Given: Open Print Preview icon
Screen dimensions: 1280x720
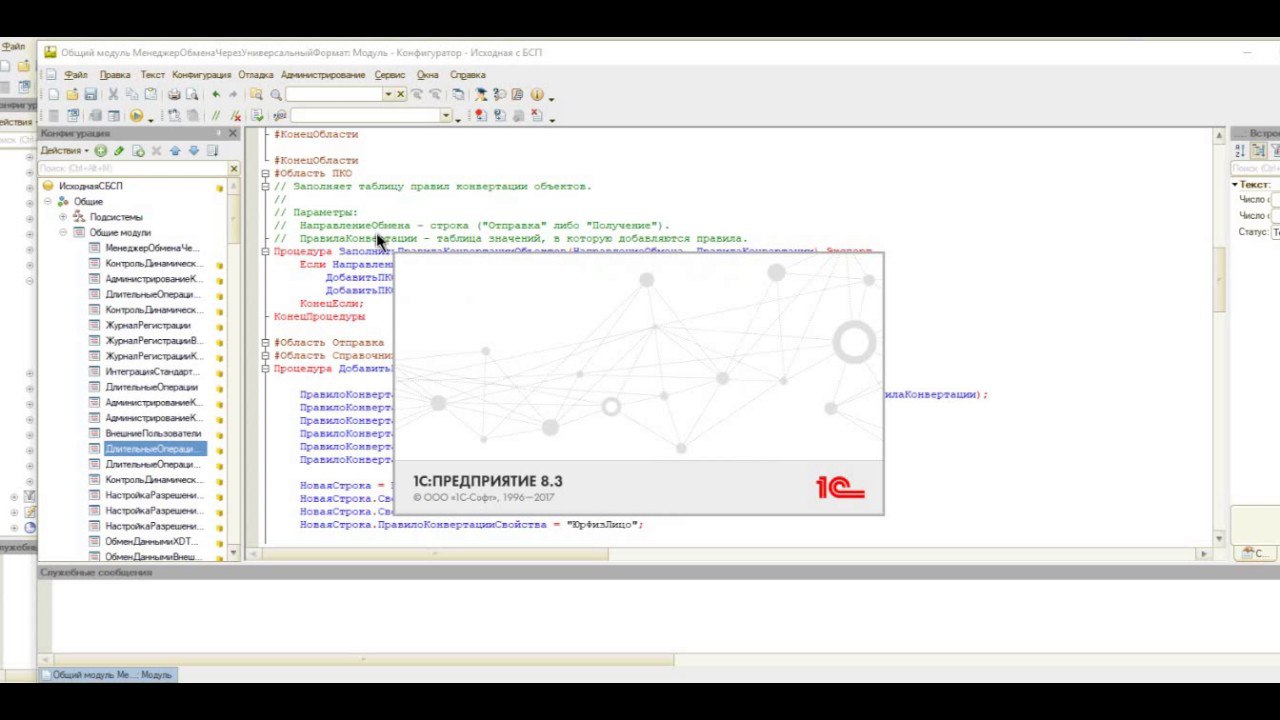Looking at the screenshot, I should 192,94.
